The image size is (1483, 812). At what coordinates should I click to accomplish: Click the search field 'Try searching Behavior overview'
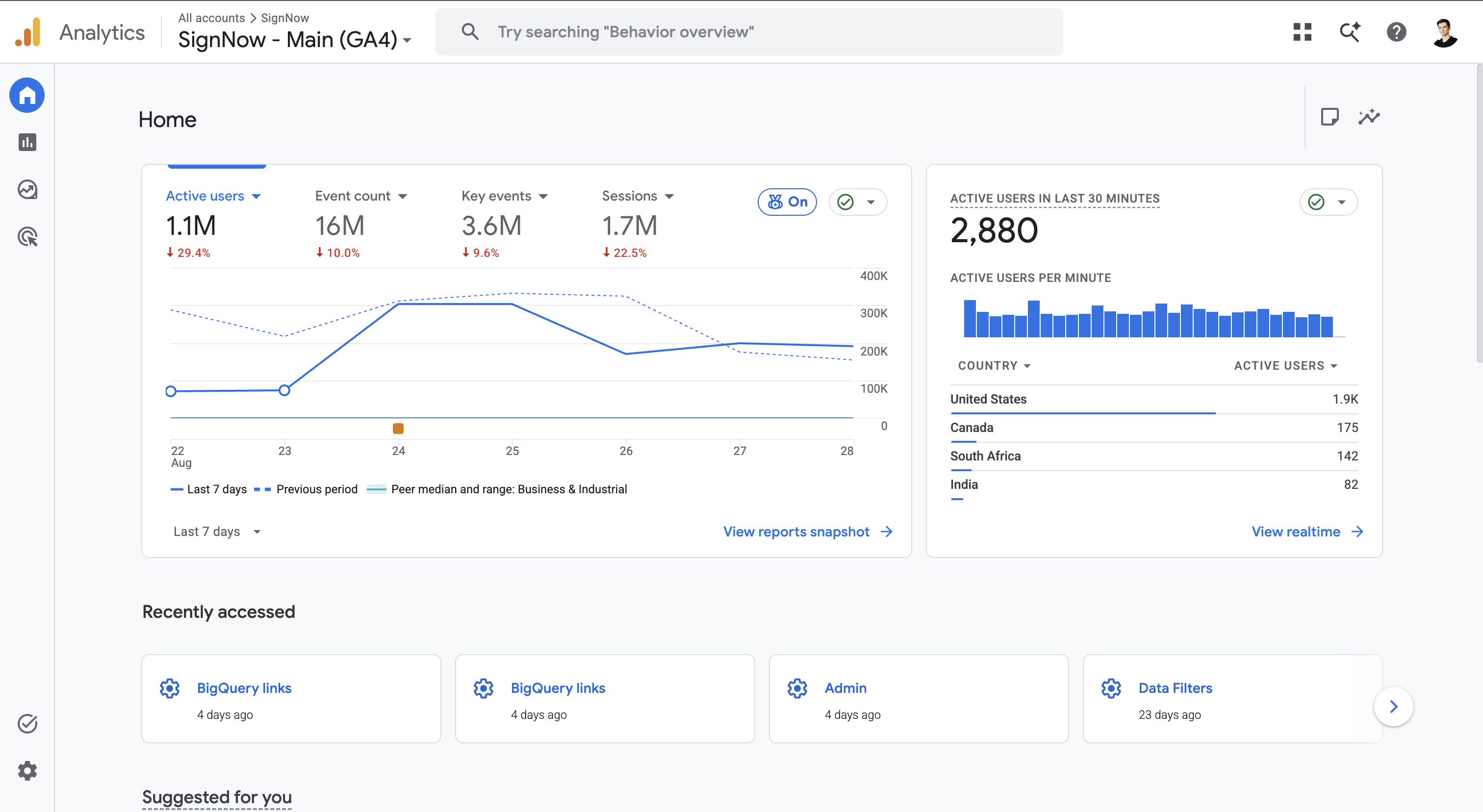749,32
